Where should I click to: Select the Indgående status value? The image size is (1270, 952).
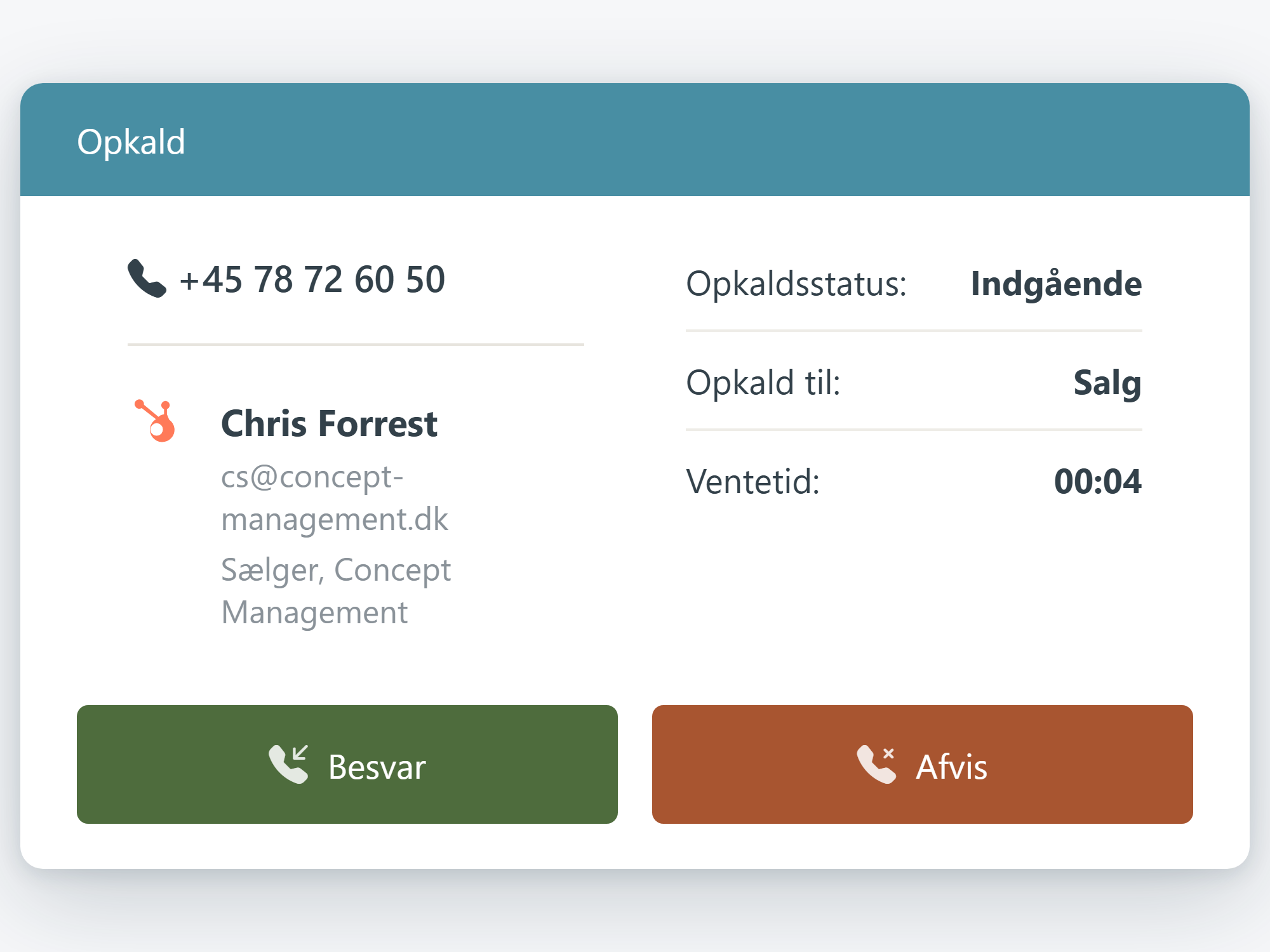pos(1056,283)
